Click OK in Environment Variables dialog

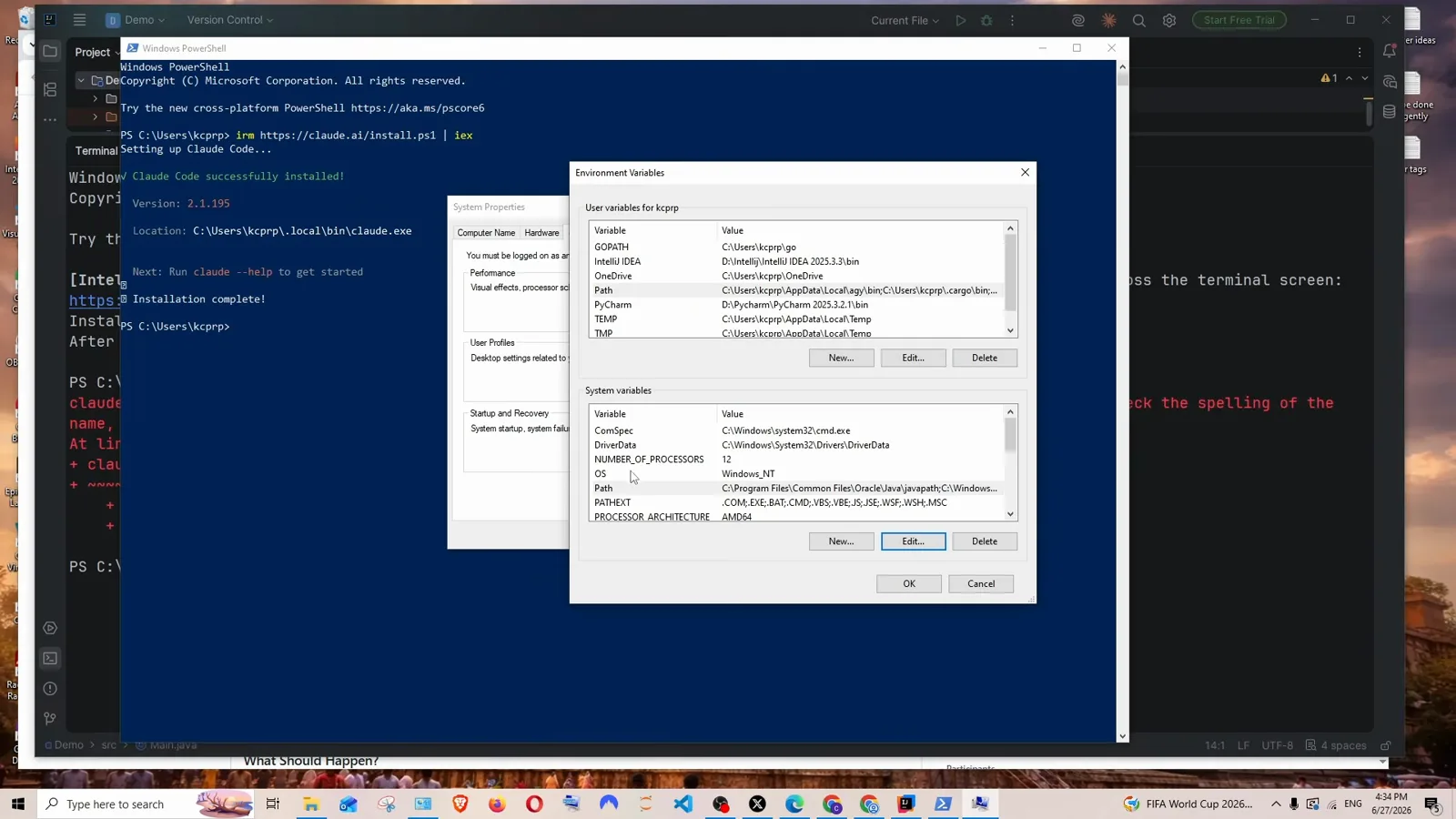coord(909,584)
